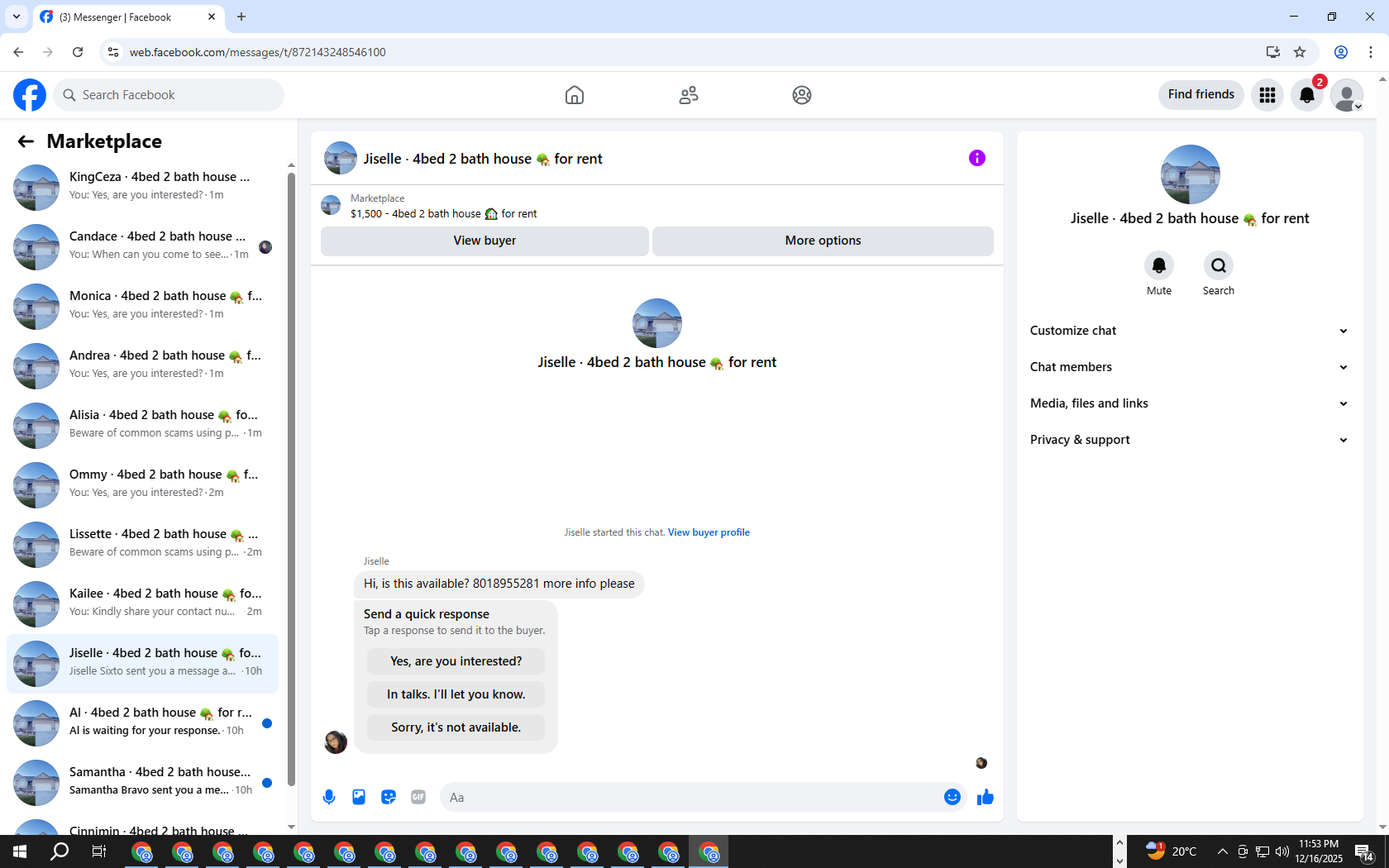Open Alisia conversation
Image resolution: width=1389 pixels, height=868 pixels.
tap(142, 425)
